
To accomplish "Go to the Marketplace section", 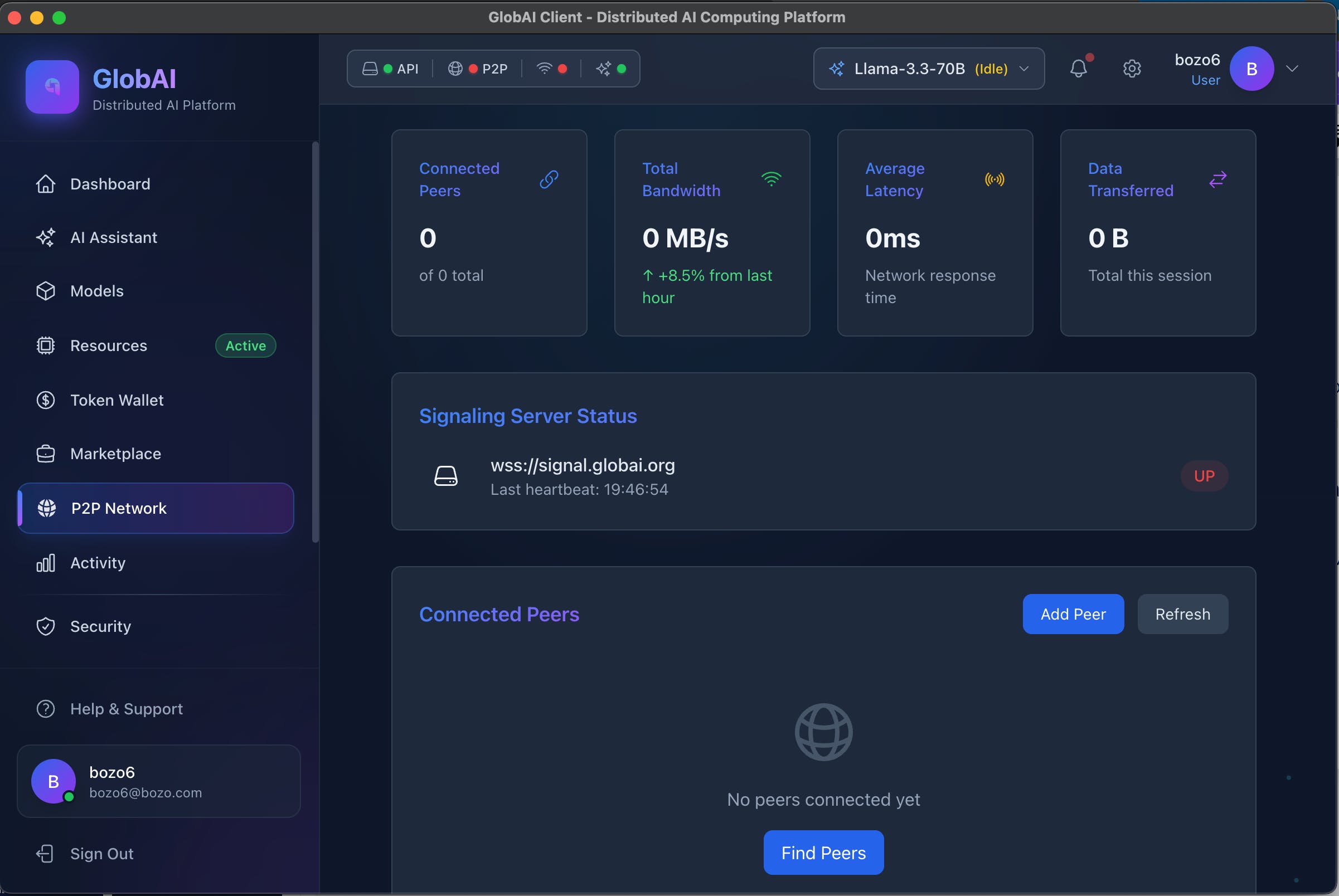I will click(x=115, y=454).
